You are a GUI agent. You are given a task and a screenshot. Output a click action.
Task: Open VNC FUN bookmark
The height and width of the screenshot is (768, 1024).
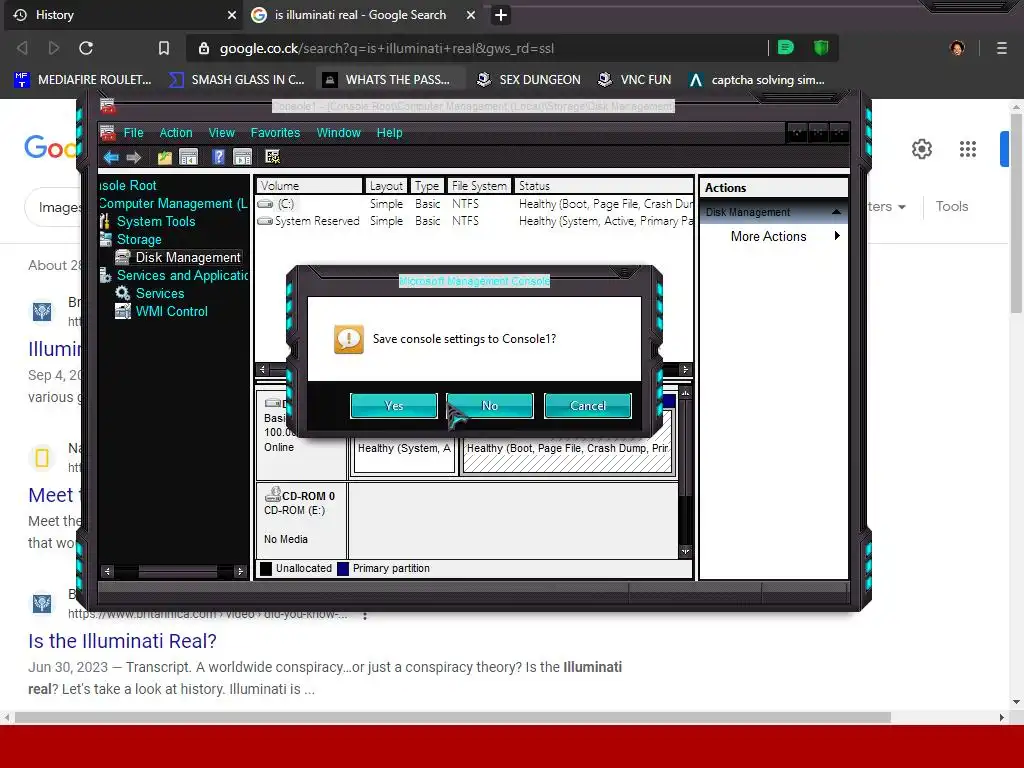[635, 80]
